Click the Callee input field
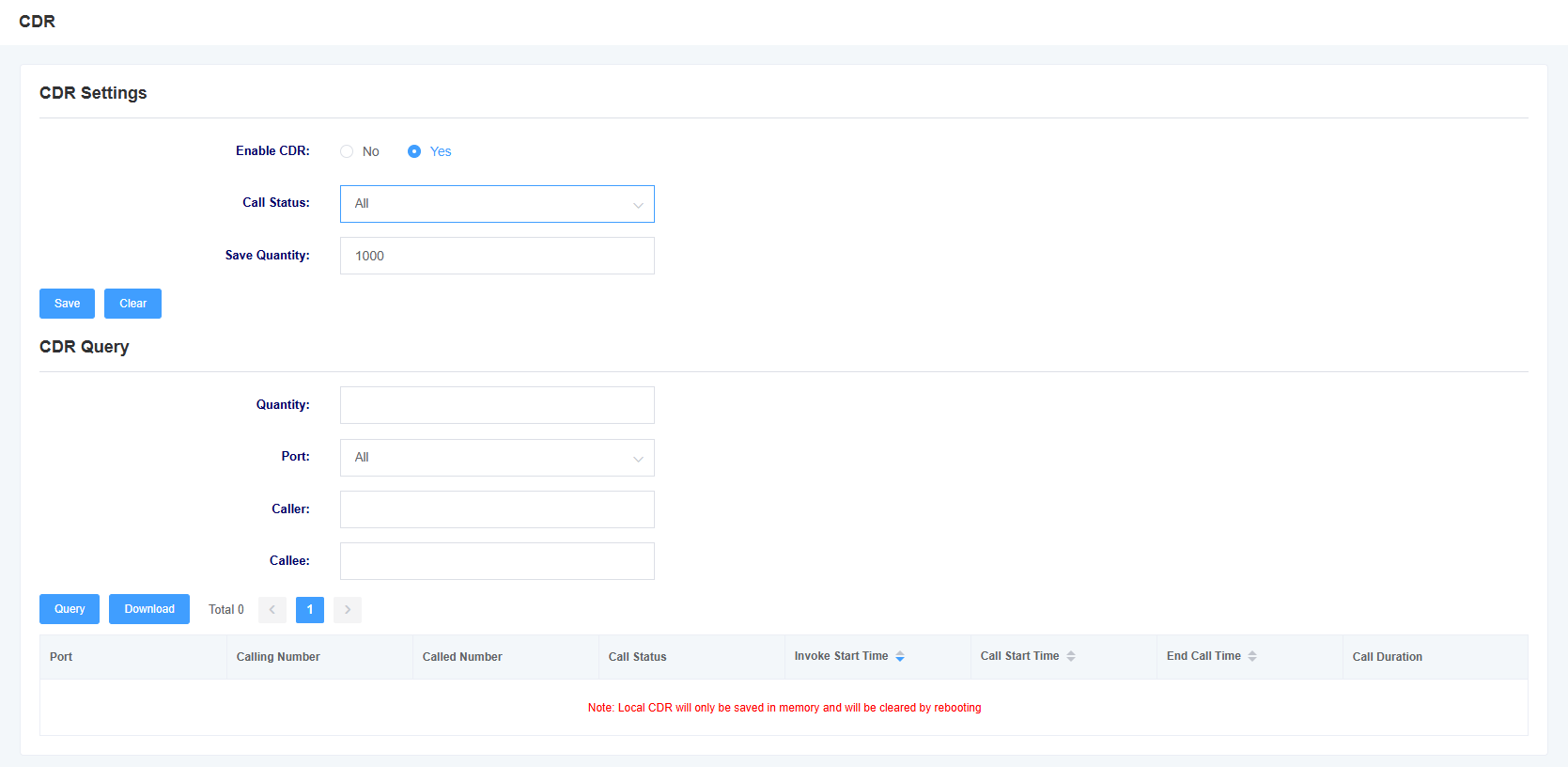 497,561
